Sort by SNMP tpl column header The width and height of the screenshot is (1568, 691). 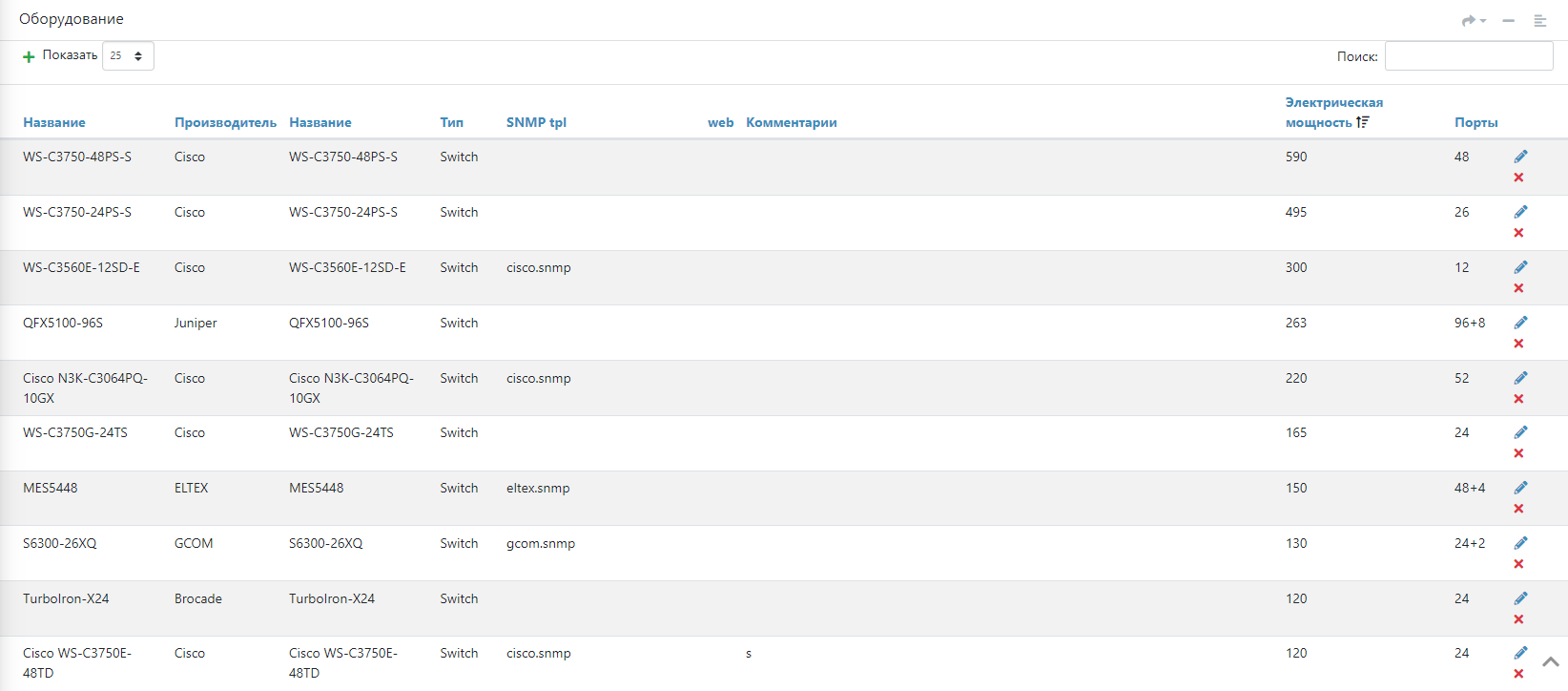pos(536,122)
